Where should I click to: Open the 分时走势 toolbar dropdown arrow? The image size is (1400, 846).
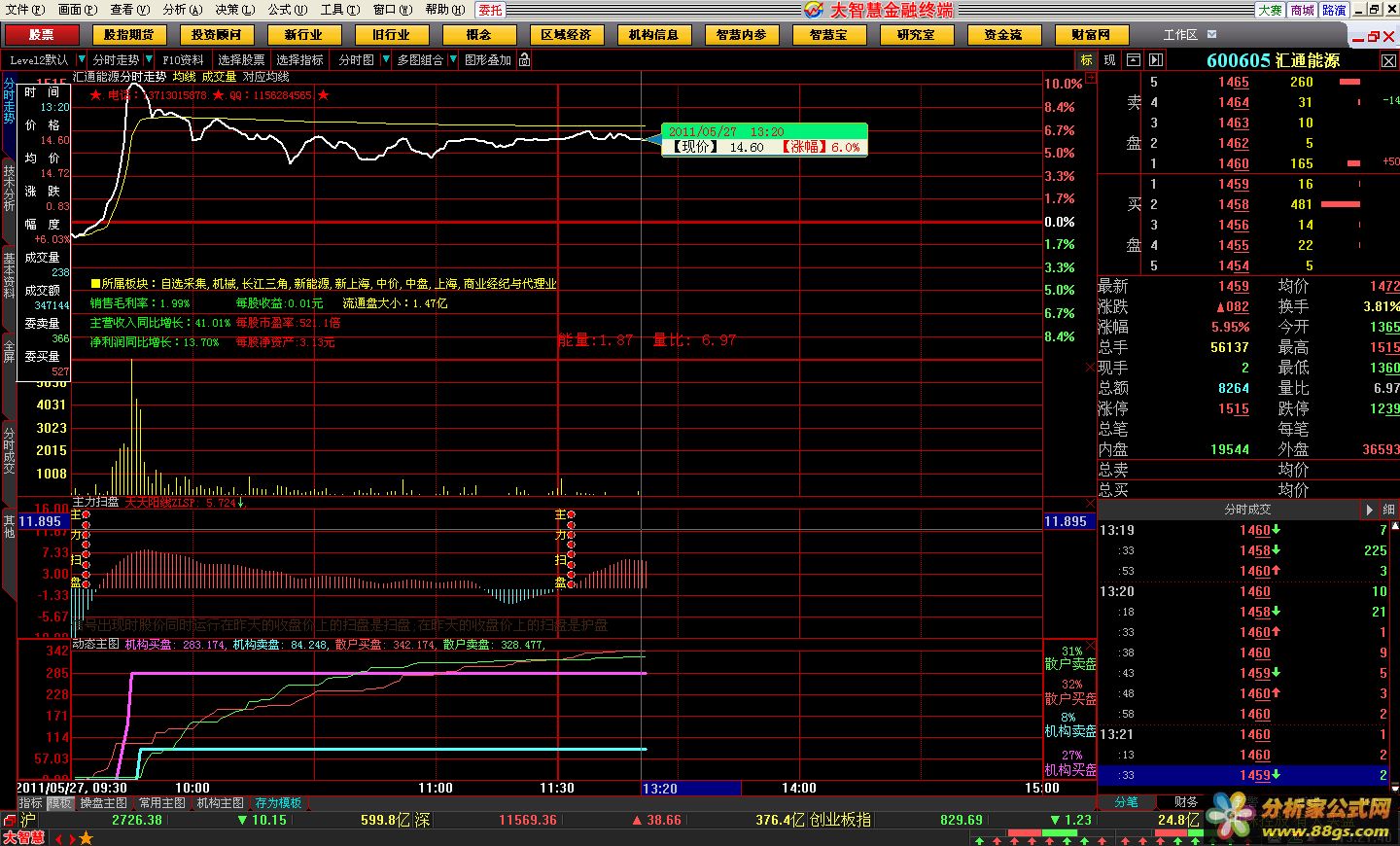click(149, 59)
